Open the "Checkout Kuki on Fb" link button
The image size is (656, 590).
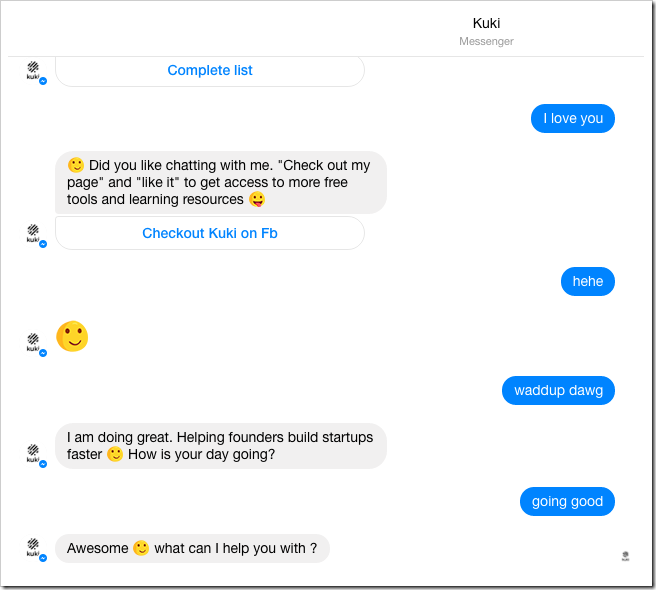[x=210, y=233]
